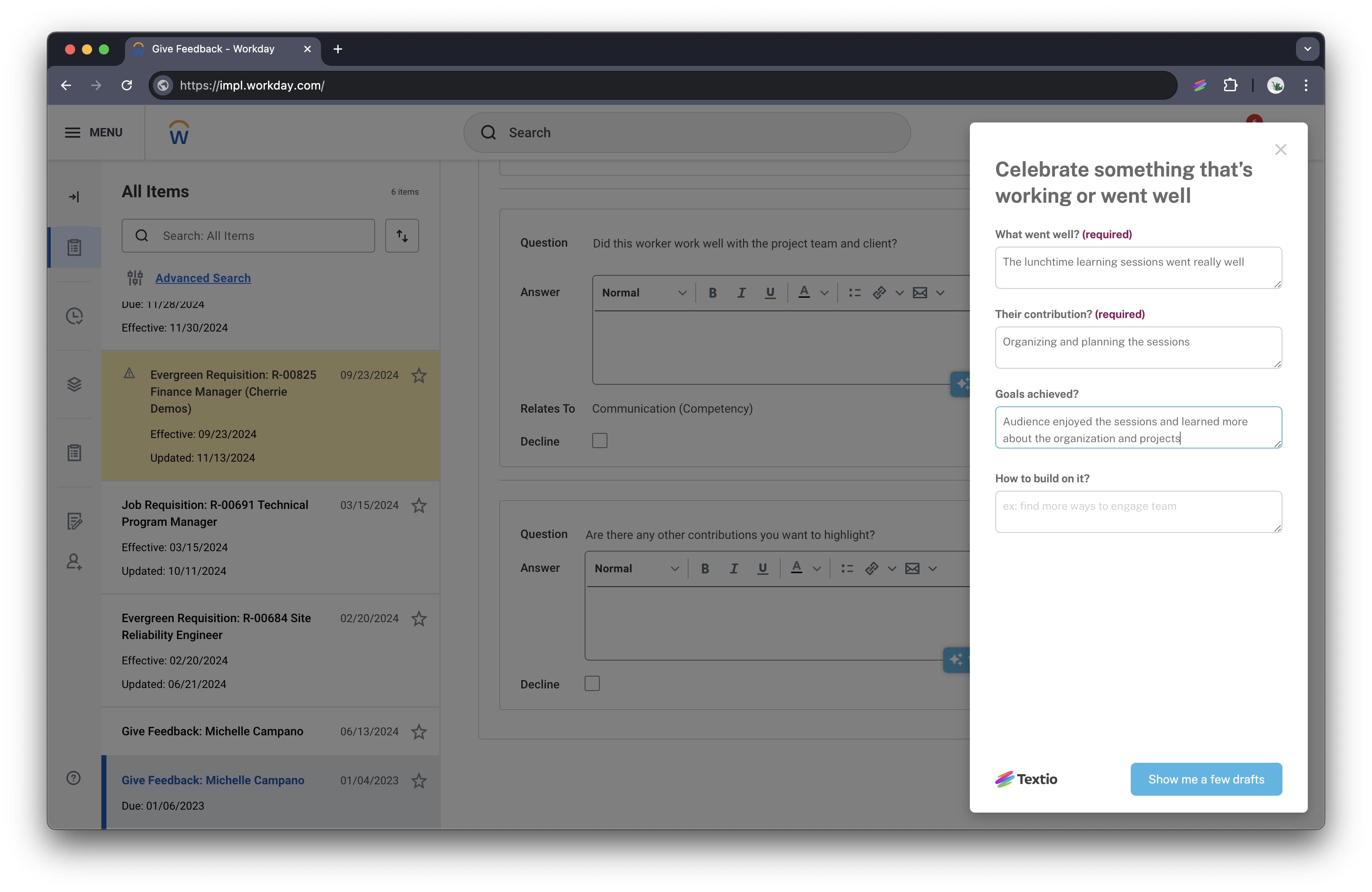Click the add-person icon in the sidebar
The image size is (1372, 892).
point(74,562)
